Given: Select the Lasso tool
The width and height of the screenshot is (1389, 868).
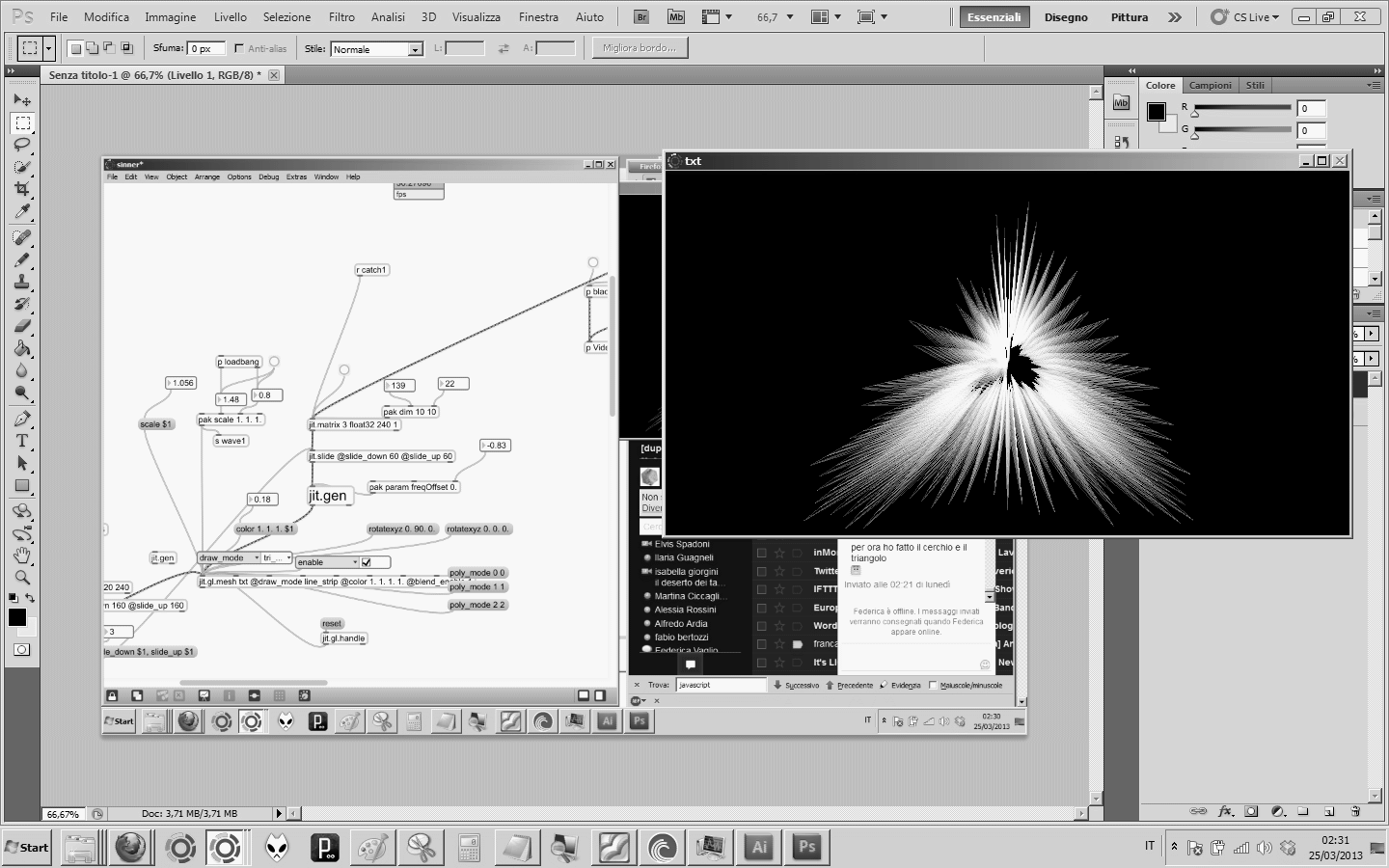Looking at the screenshot, I should tap(22, 145).
